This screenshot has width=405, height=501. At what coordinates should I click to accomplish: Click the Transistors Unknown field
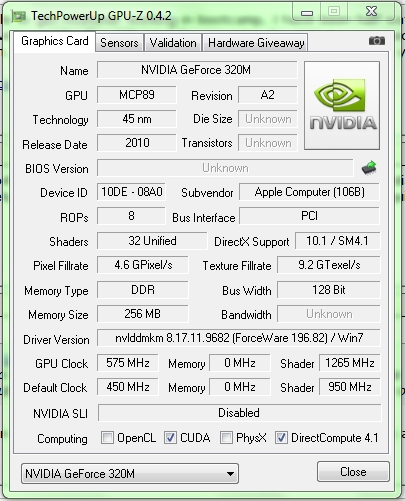(x=268, y=143)
